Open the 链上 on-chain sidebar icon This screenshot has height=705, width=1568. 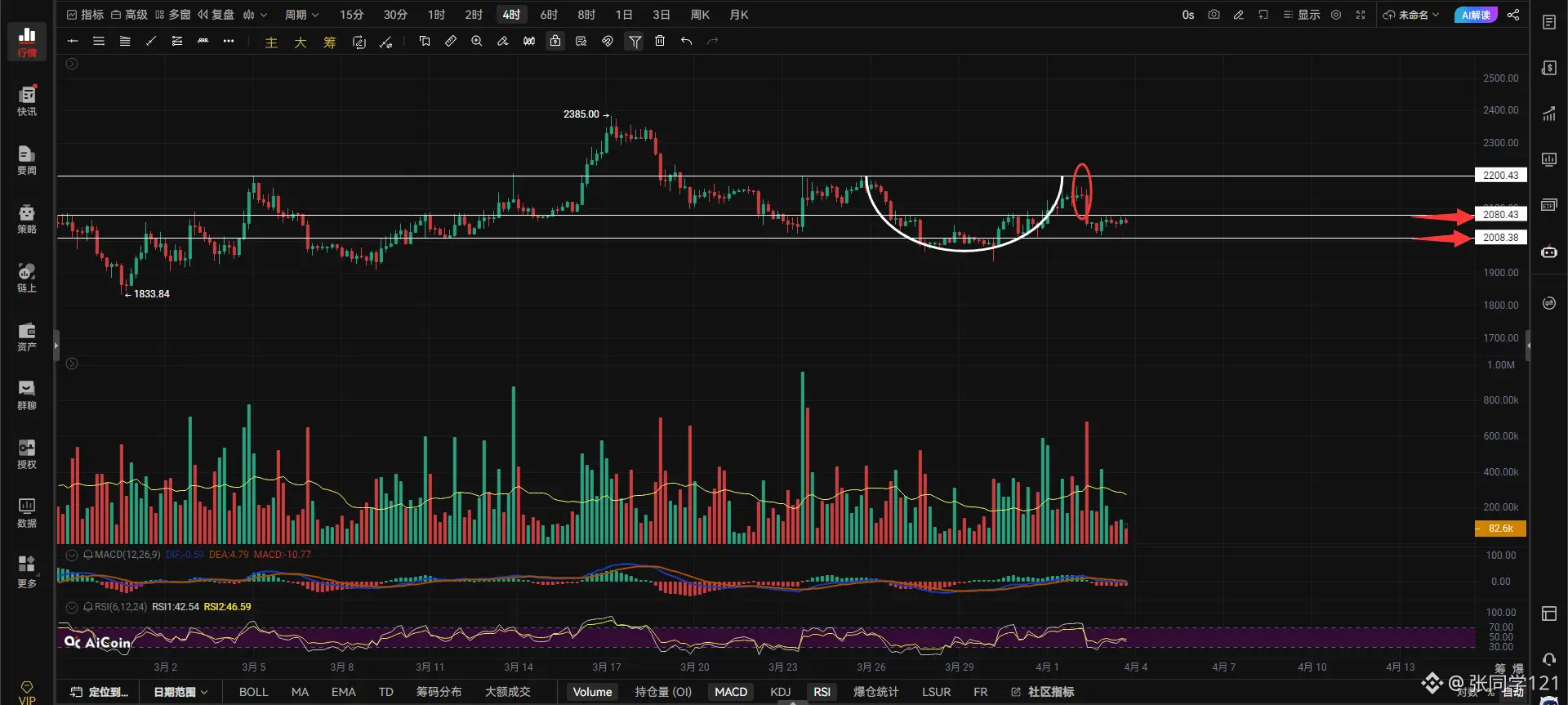(27, 276)
